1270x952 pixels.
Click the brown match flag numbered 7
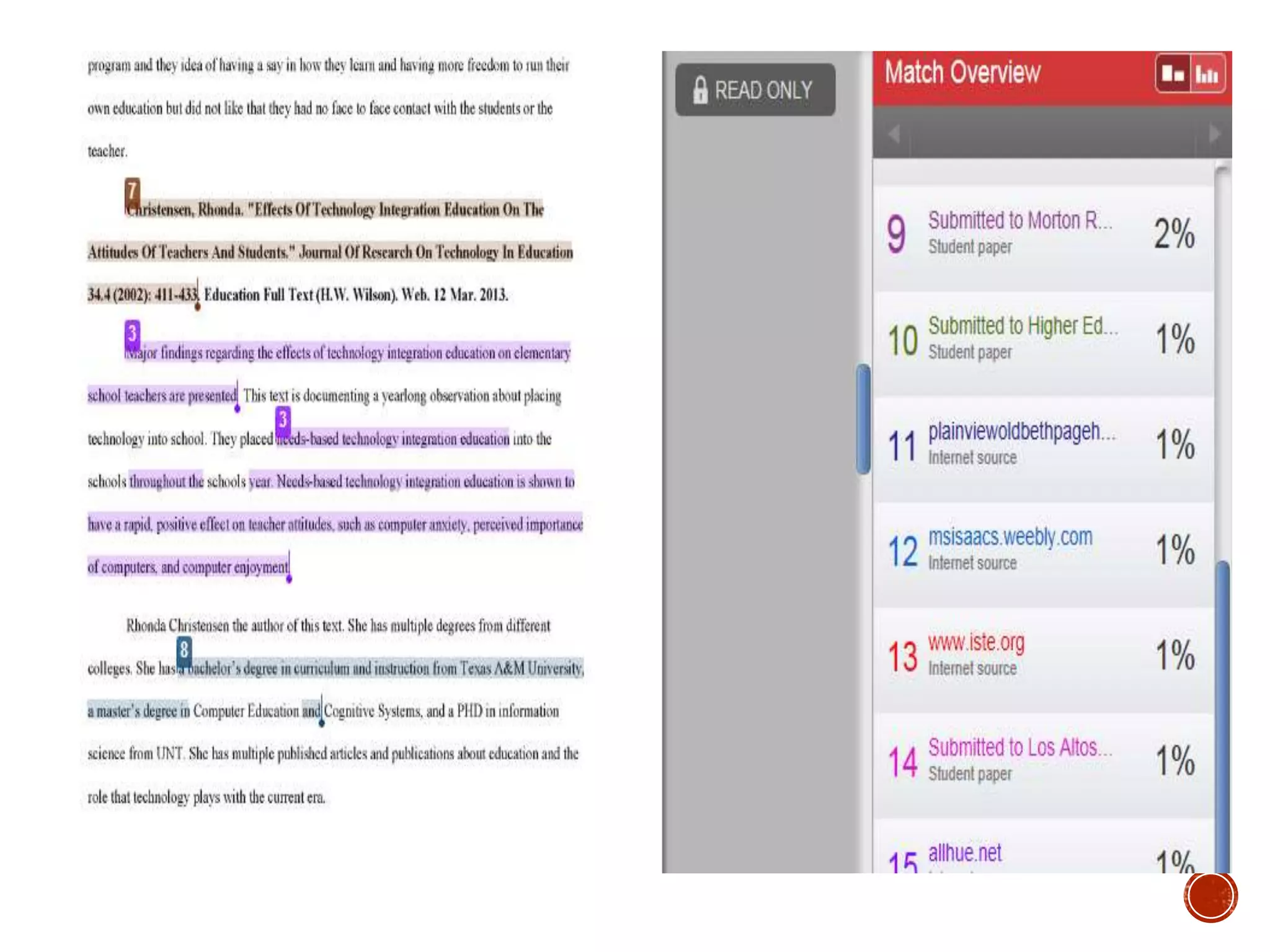pos(132,191)
